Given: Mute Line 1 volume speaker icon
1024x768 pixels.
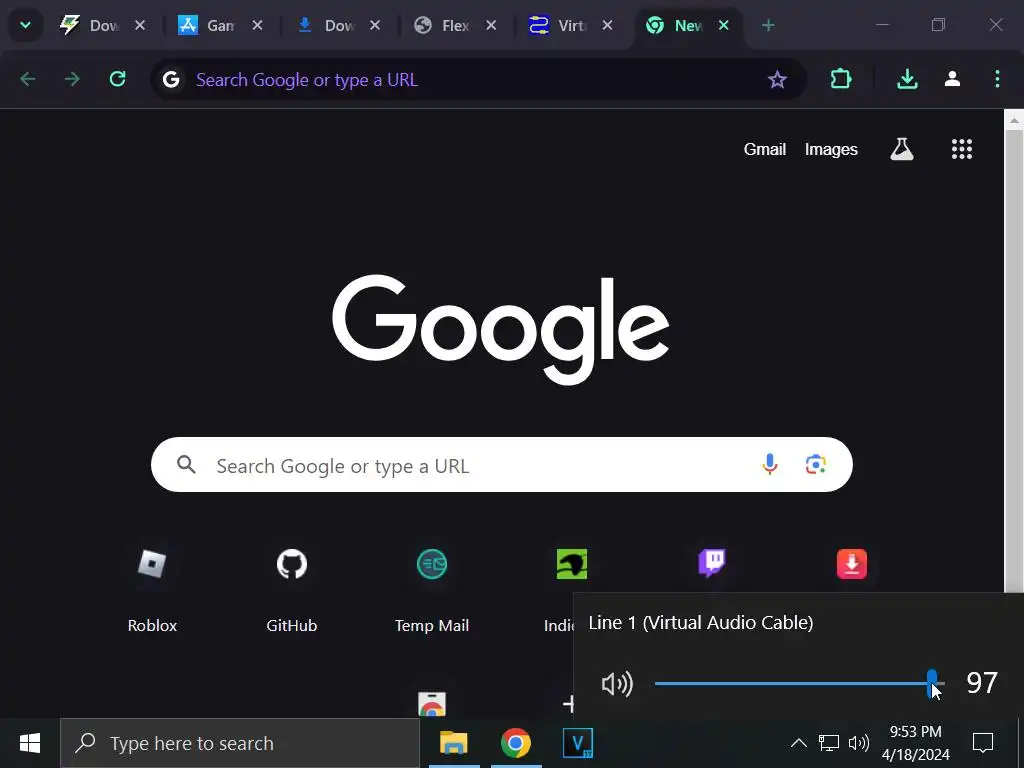Looking at the screenshot, I should (x=617, y=684).
